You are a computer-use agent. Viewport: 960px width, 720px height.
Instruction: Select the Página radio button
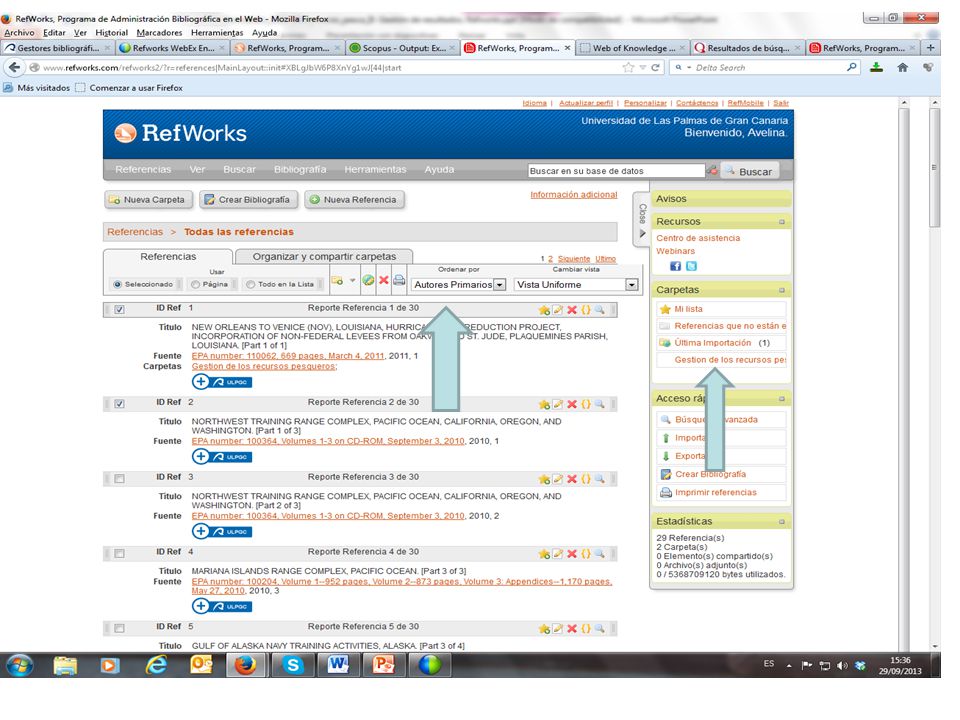tap(195, 284)
